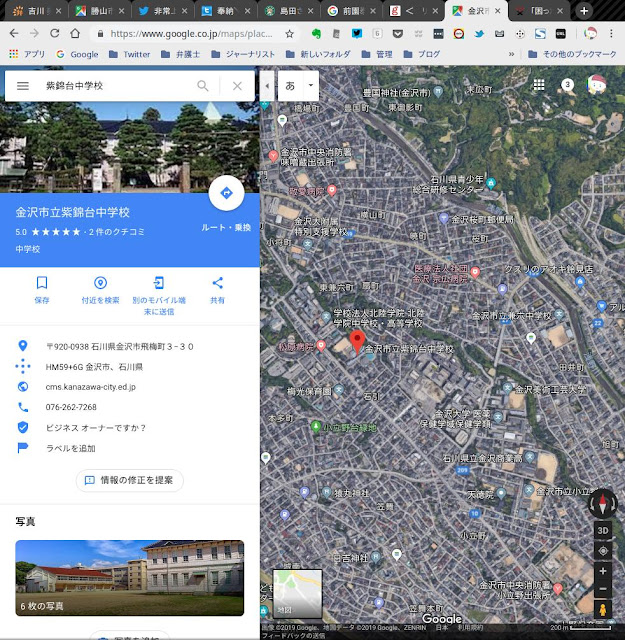Open the Chrome three-dot menu
Image resolution: width=625 pixels, height=640 pixels.
point(611,33)
